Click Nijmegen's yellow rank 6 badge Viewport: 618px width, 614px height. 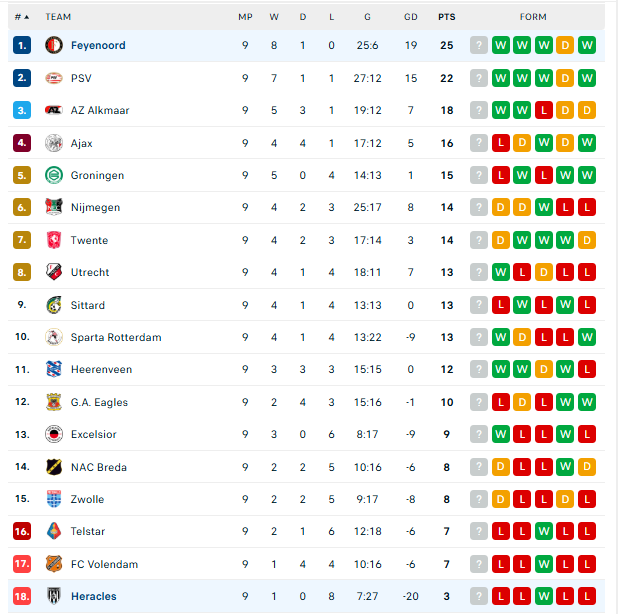coord(22,208)
